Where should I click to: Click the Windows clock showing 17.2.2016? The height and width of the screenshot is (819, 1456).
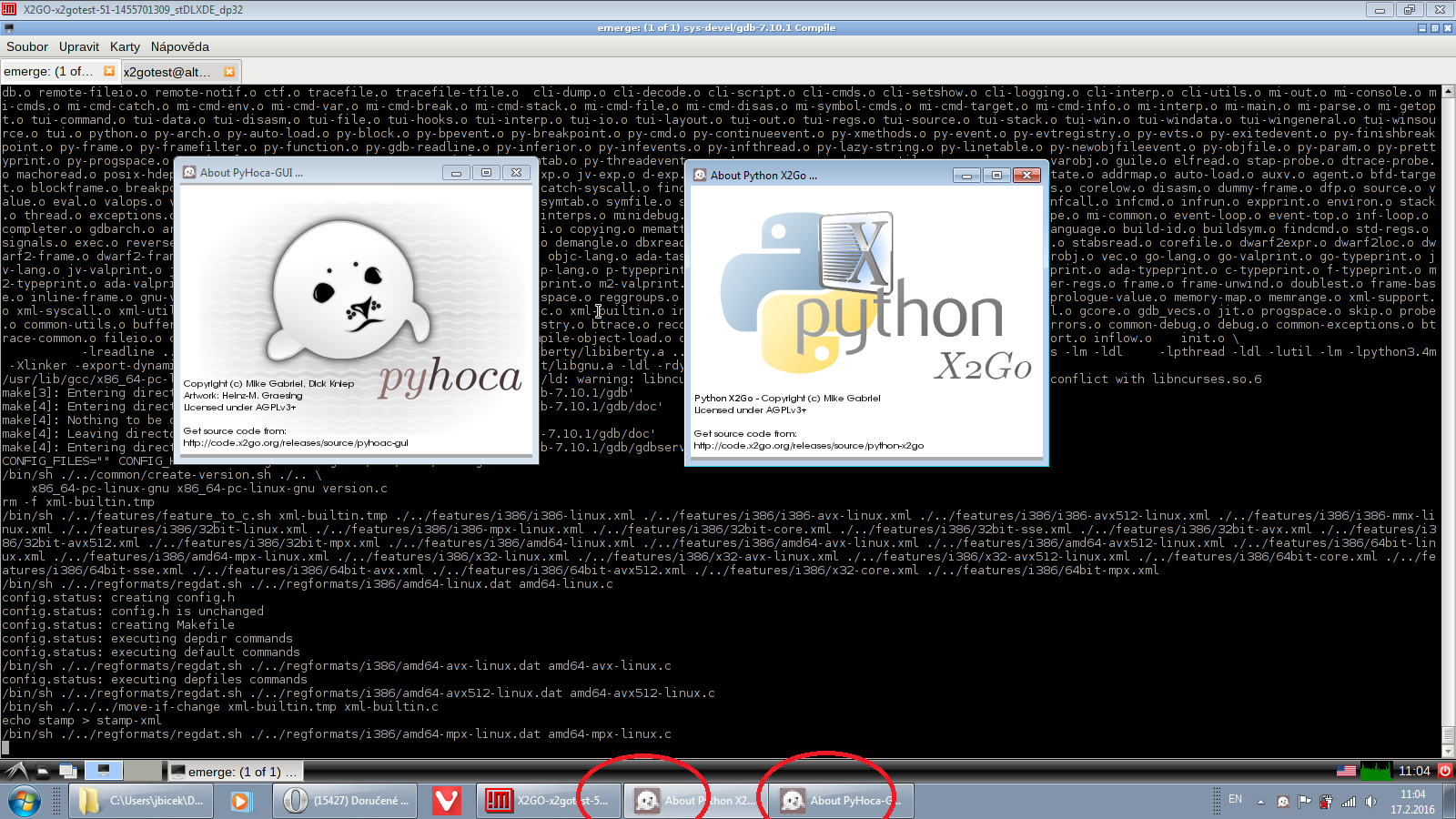point(1413,802)
